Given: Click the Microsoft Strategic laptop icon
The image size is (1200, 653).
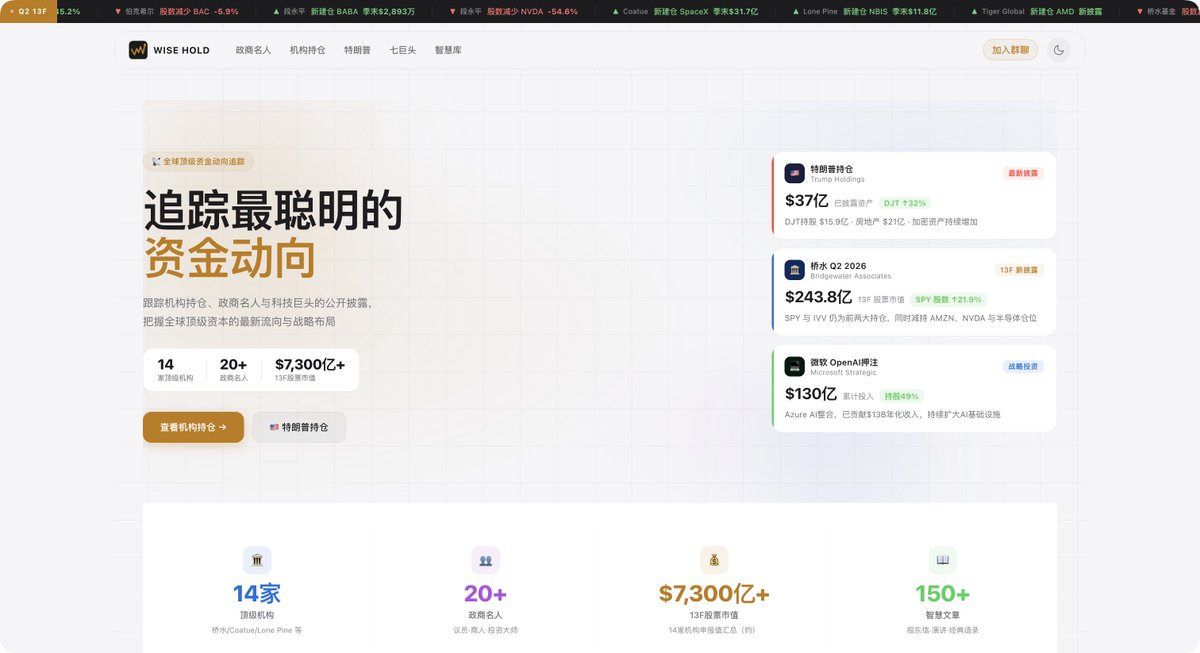Looking at the screenshot, I should click(x=794, y=366).
